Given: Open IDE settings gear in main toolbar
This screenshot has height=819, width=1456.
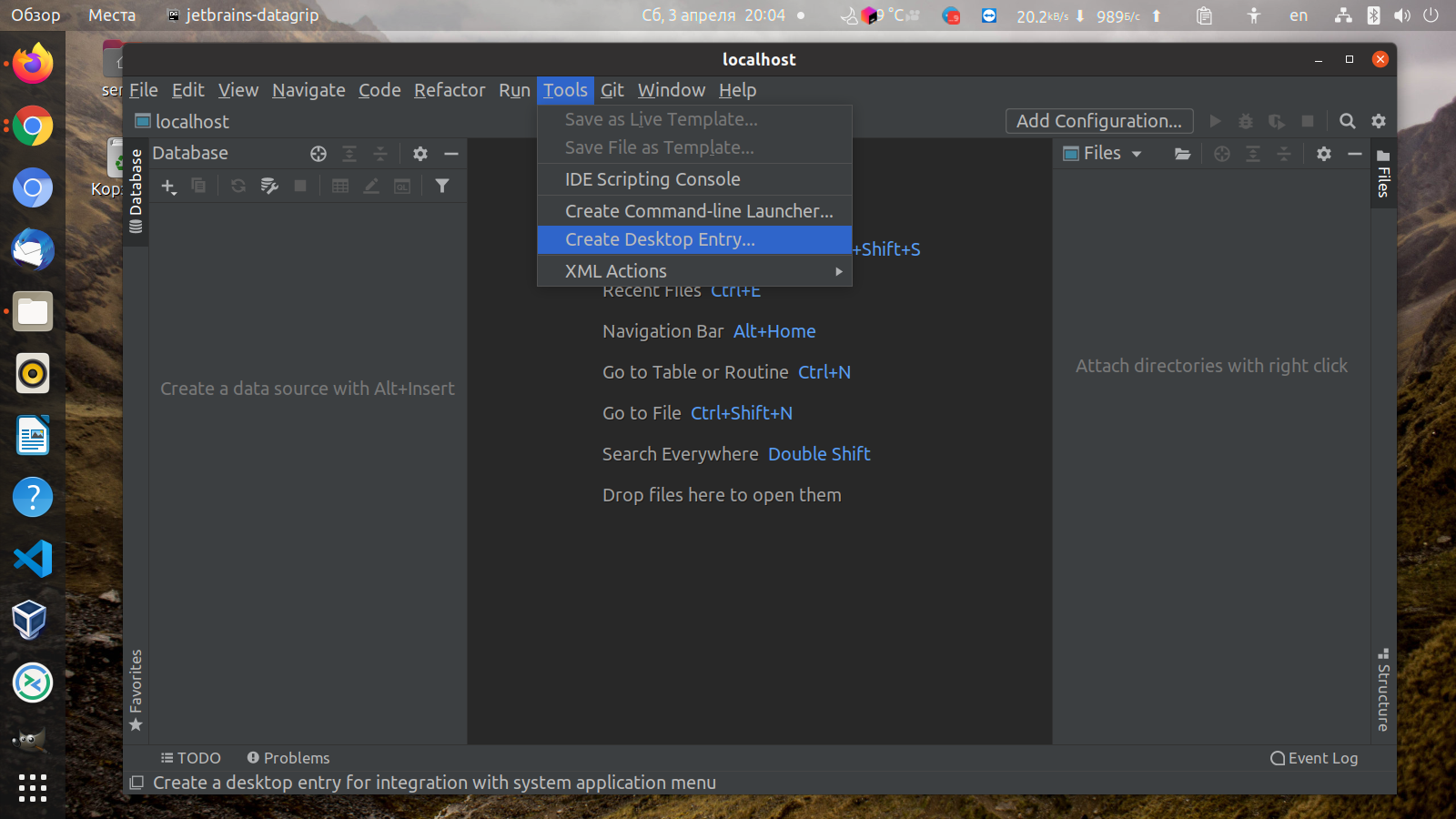Looking at the screenshot, I should (1379, 121).
